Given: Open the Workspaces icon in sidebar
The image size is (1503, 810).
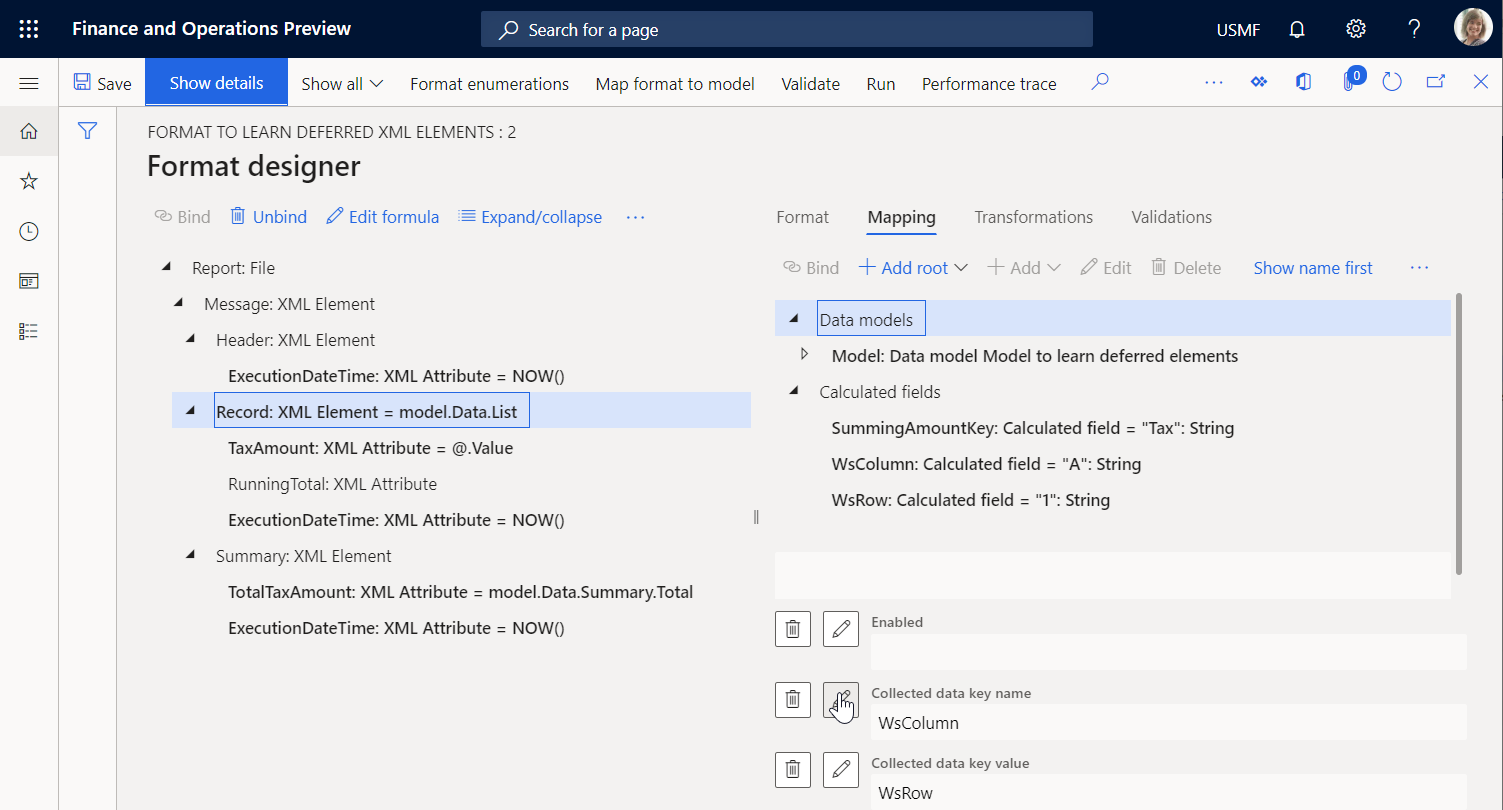Looking at the screenshot, I should click(x=28, y=281).
